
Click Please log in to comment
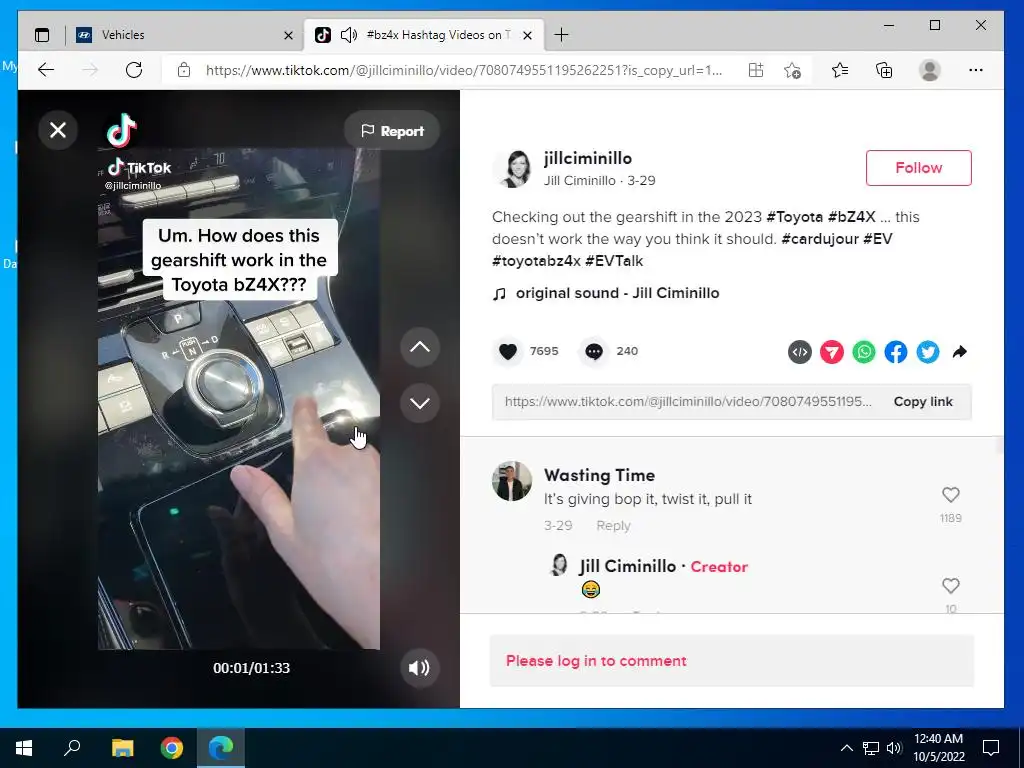coord(596,661)
